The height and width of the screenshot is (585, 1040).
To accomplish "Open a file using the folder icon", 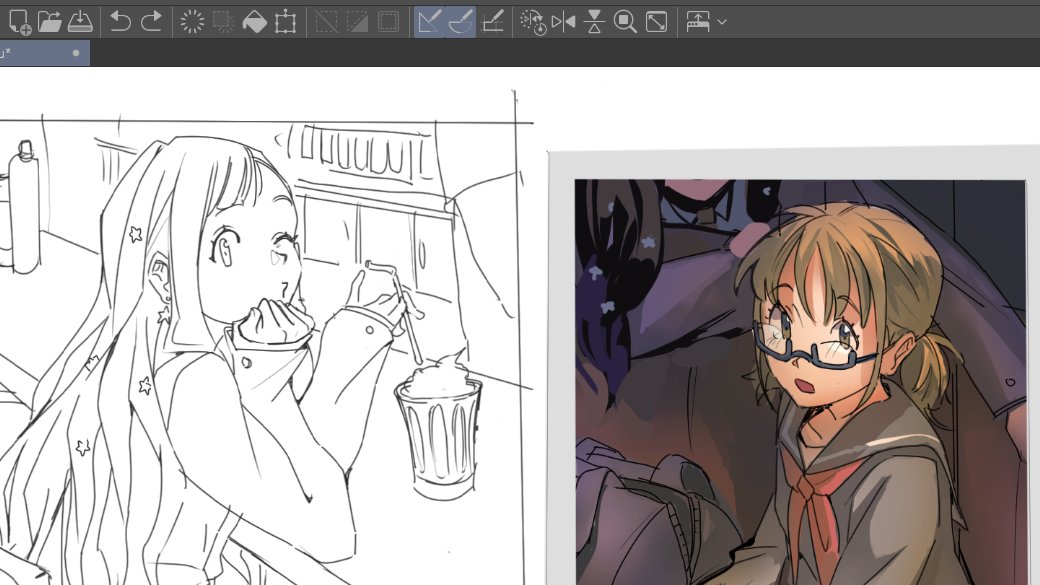I will 50,22.
